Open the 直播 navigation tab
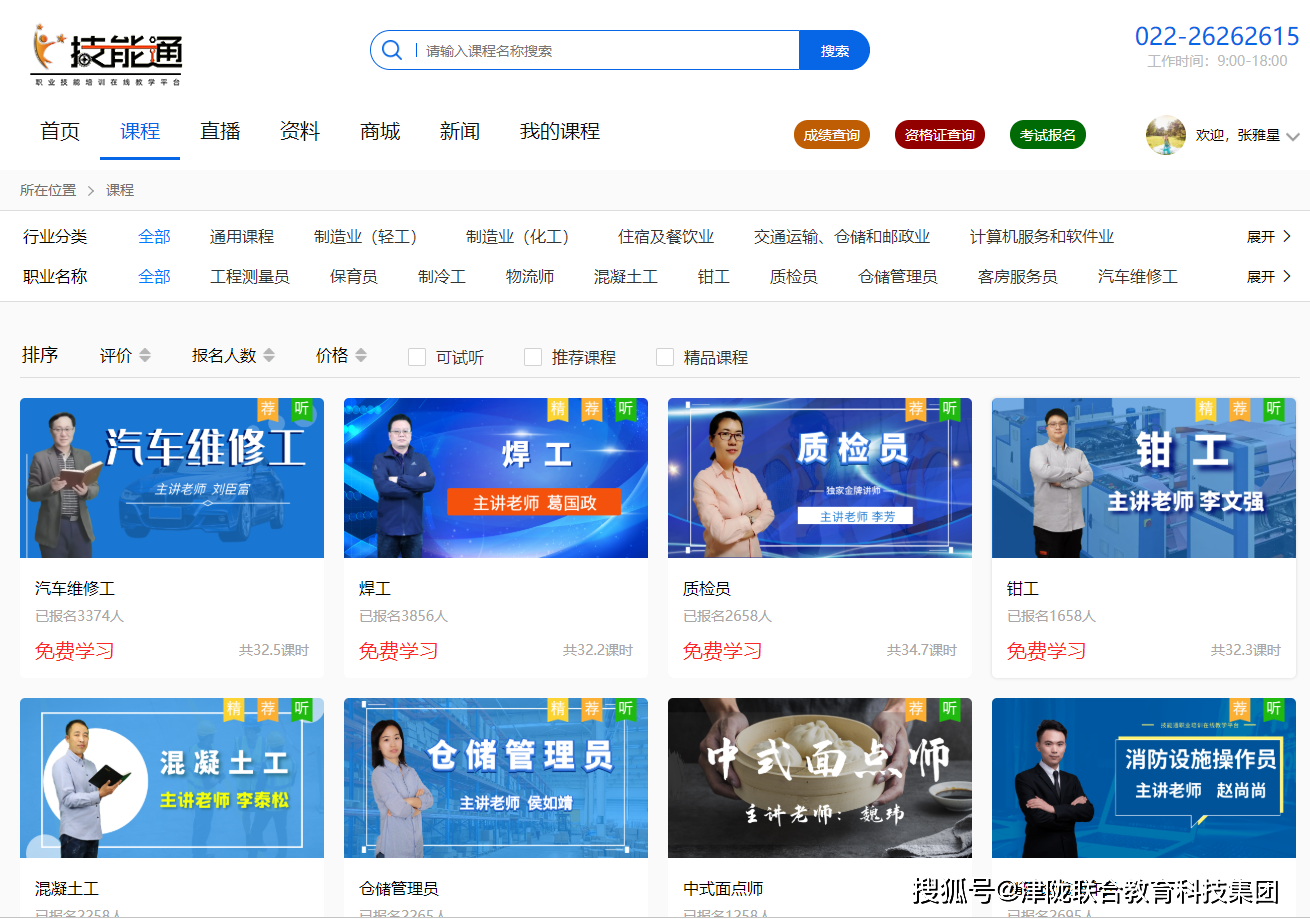Screen dimensions: 1310x919 (220, 131)
